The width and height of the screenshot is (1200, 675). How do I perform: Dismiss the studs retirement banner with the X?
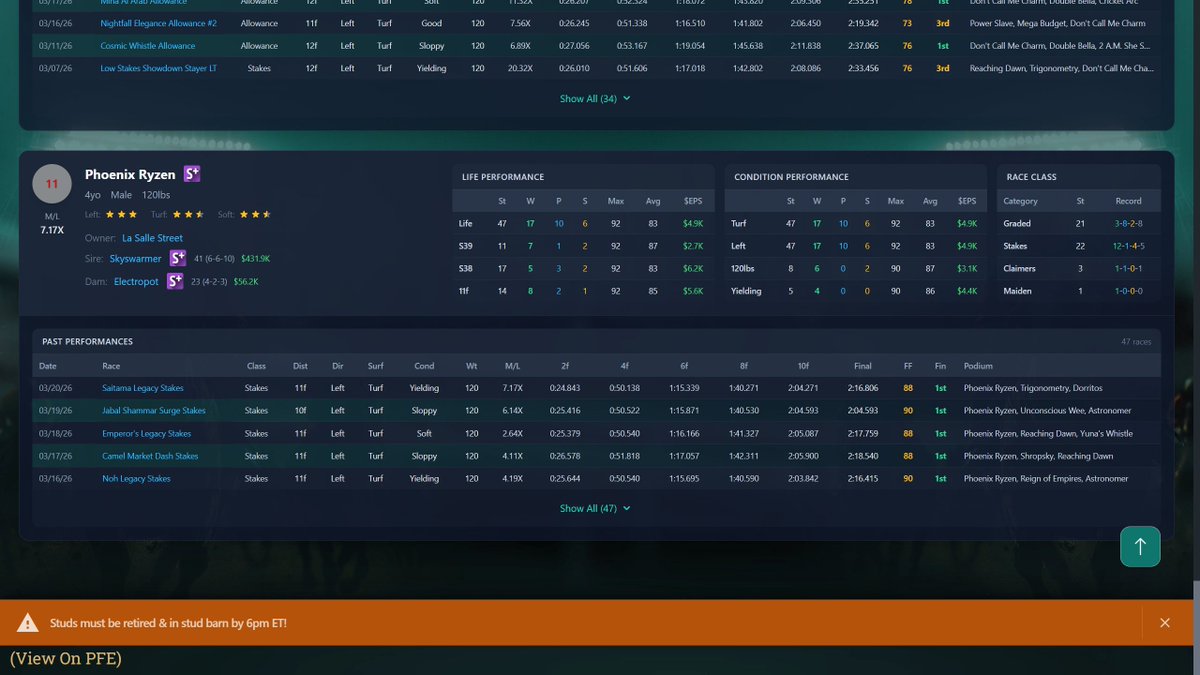pos(1165,623)
